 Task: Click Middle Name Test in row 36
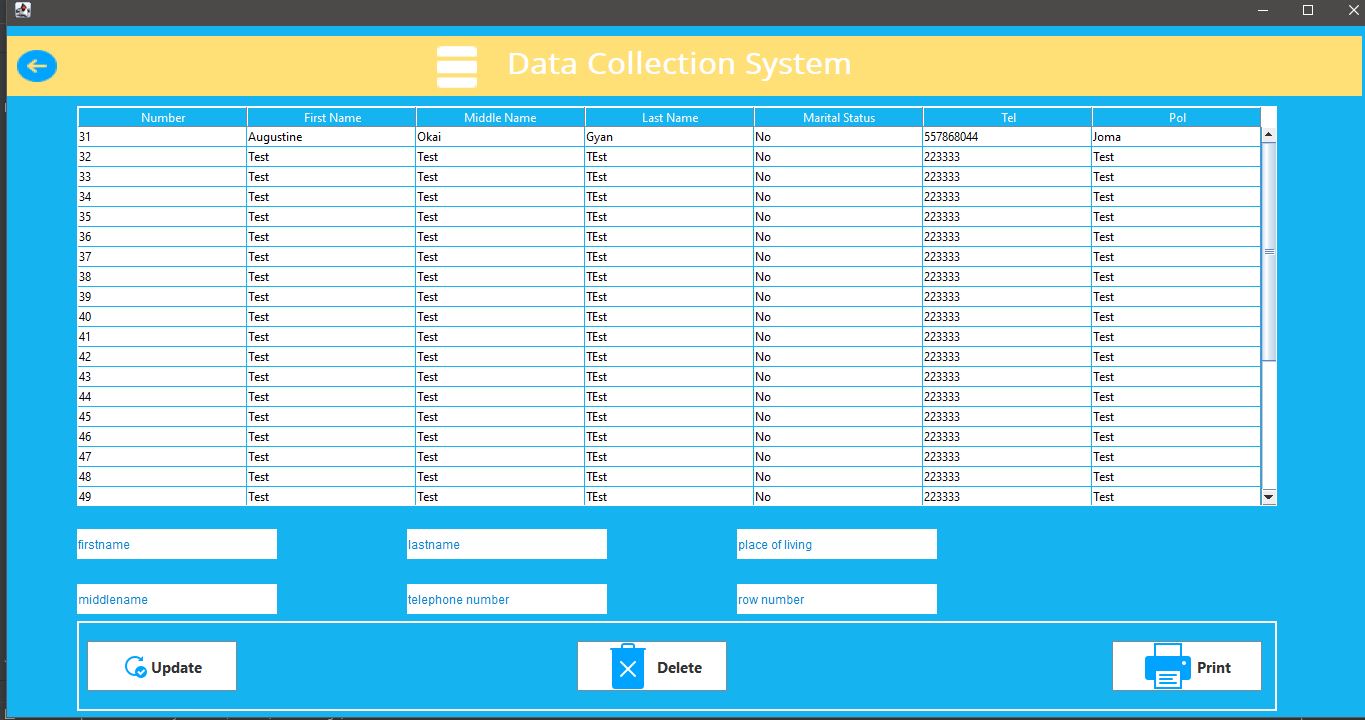click(500, 237)
